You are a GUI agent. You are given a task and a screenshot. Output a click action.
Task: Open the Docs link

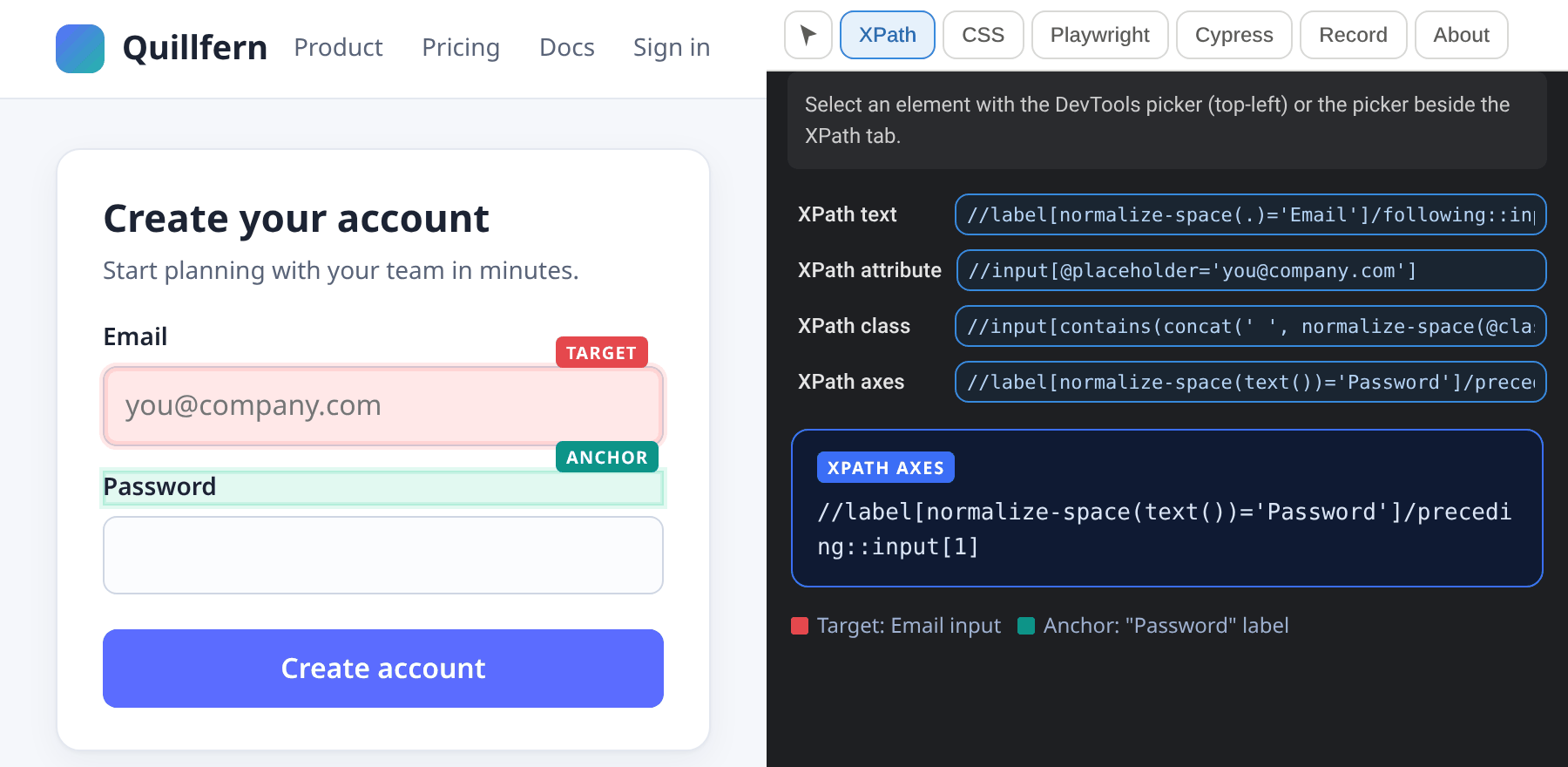567,48
